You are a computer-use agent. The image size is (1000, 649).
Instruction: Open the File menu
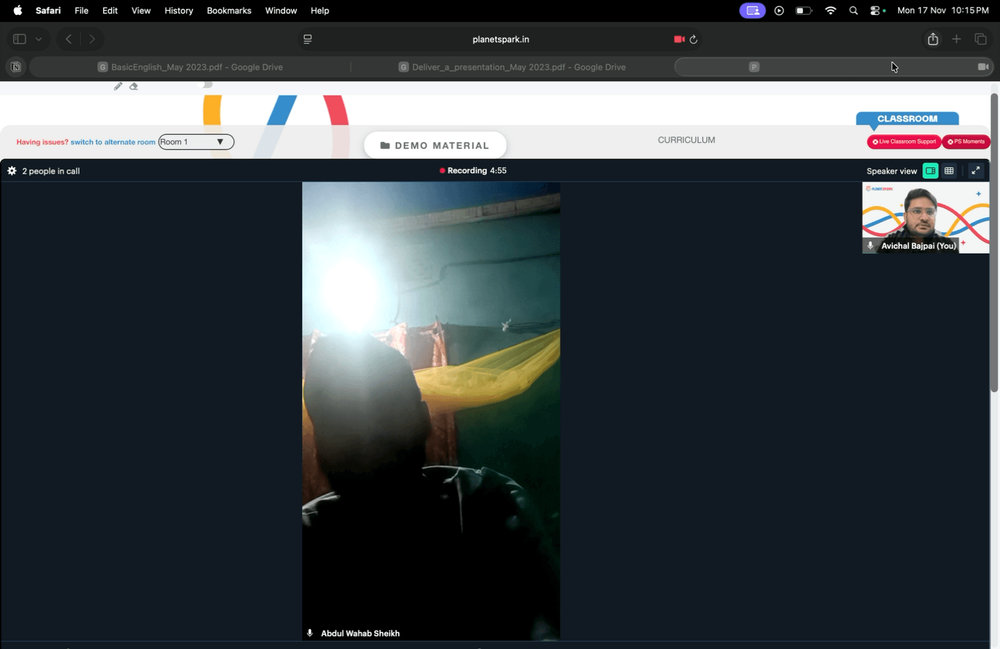tap(81, 10)
